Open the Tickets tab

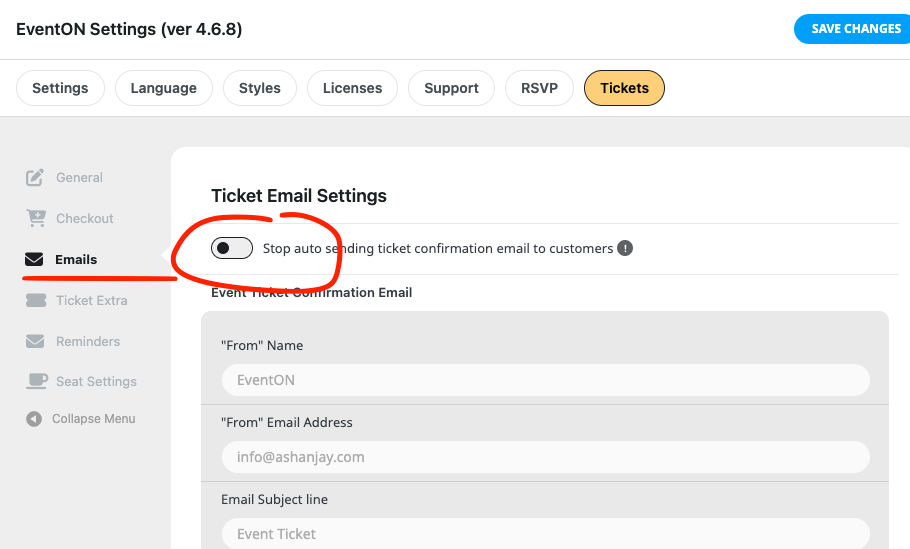pyautogui.click(x=624, y=88)
